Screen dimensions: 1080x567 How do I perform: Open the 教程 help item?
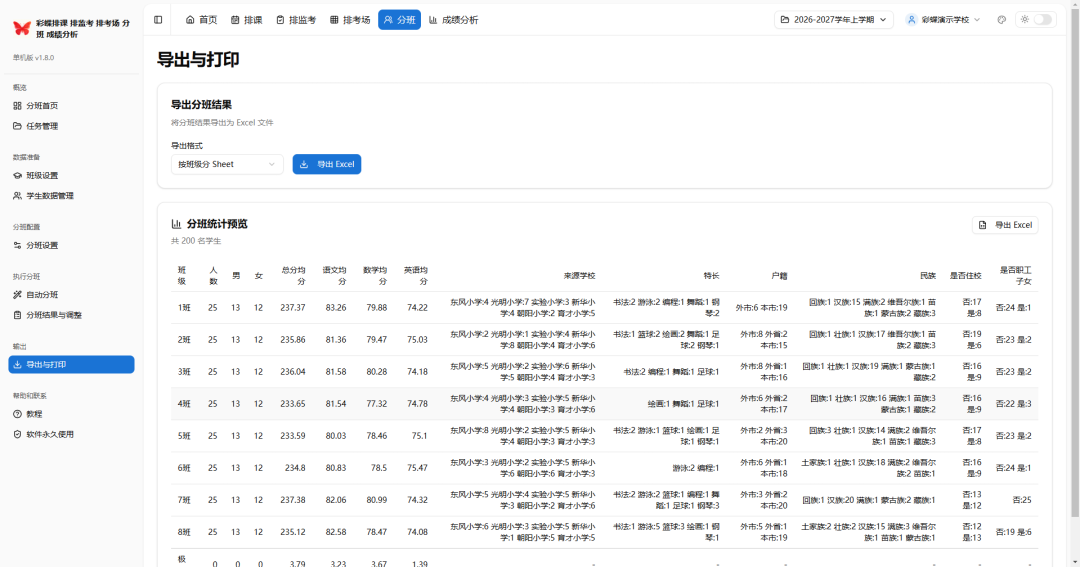coord(72,414)
